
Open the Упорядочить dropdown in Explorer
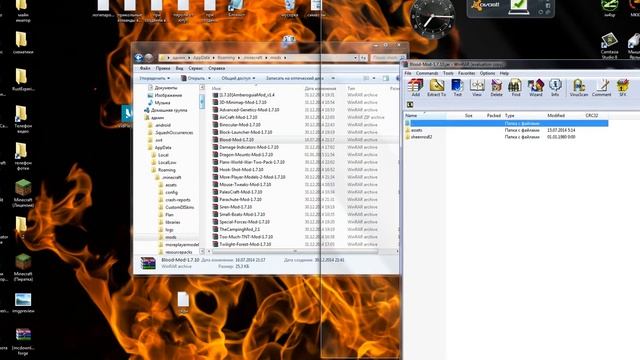(x=155, y=78)
